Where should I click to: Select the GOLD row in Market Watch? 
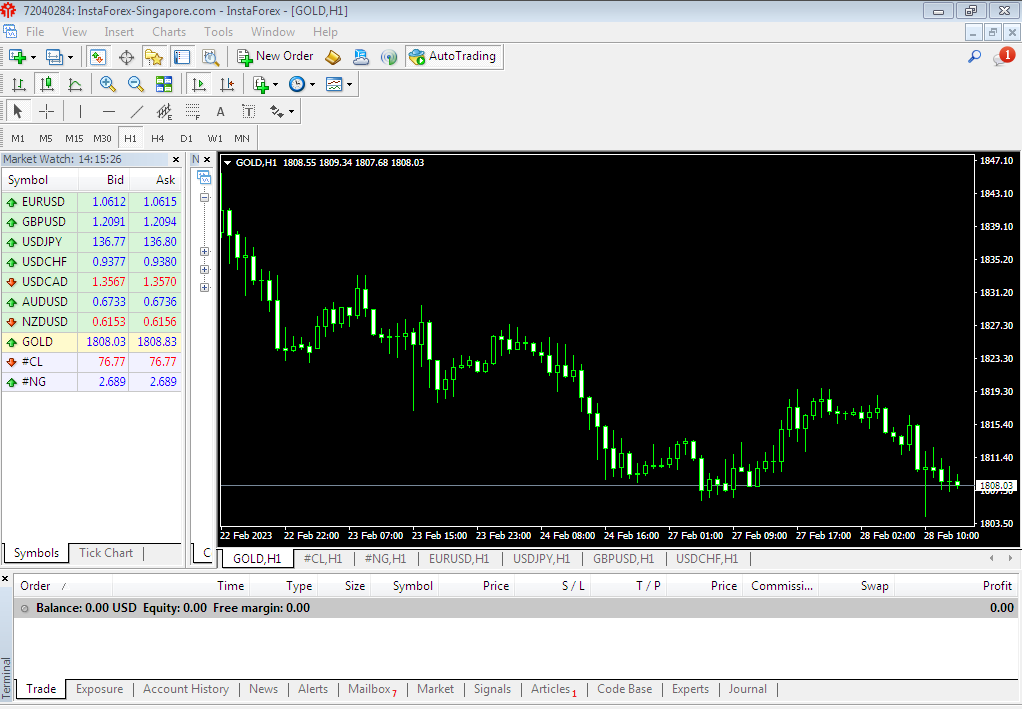click(x=91, y=342)
